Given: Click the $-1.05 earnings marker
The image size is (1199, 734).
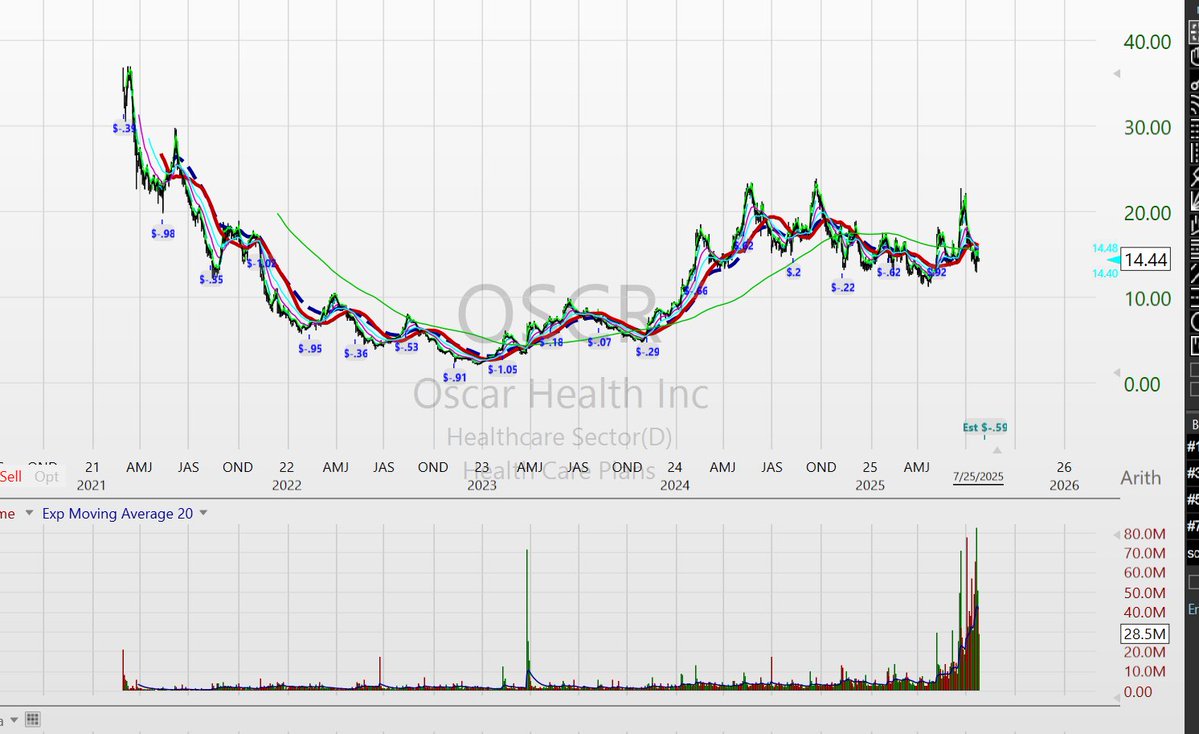Looking at the screenshot, I should click(x=502, y=369).
